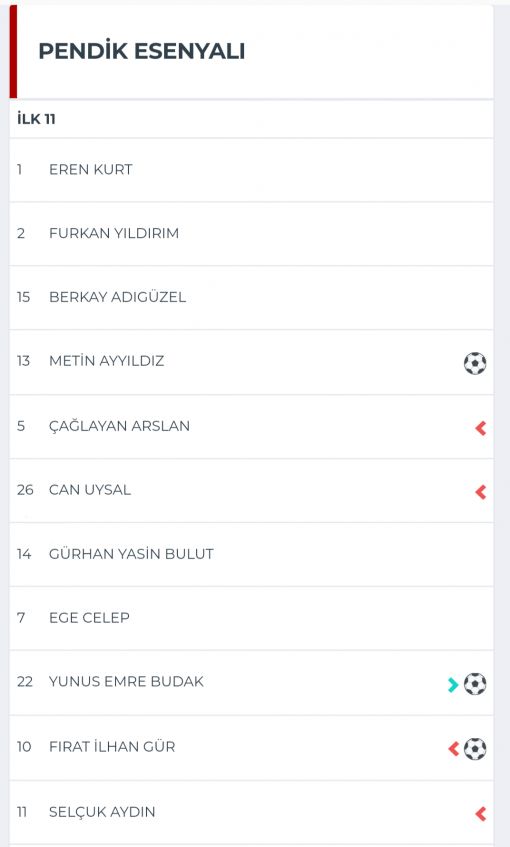The height and width of the screenshot is (847, 510).
Task: Click the name Çağlayan Arslan
Action: coord(119,426)
